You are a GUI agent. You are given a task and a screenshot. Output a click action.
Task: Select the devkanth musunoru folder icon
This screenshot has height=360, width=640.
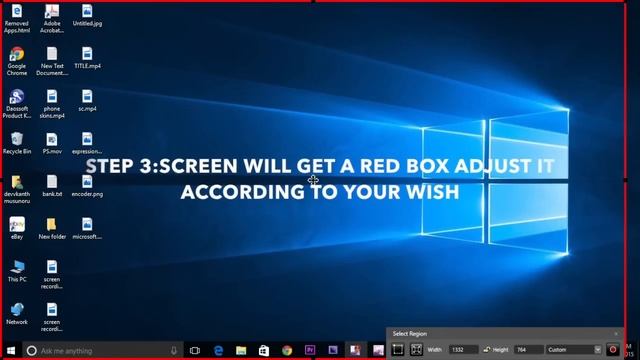coord(17,189)
